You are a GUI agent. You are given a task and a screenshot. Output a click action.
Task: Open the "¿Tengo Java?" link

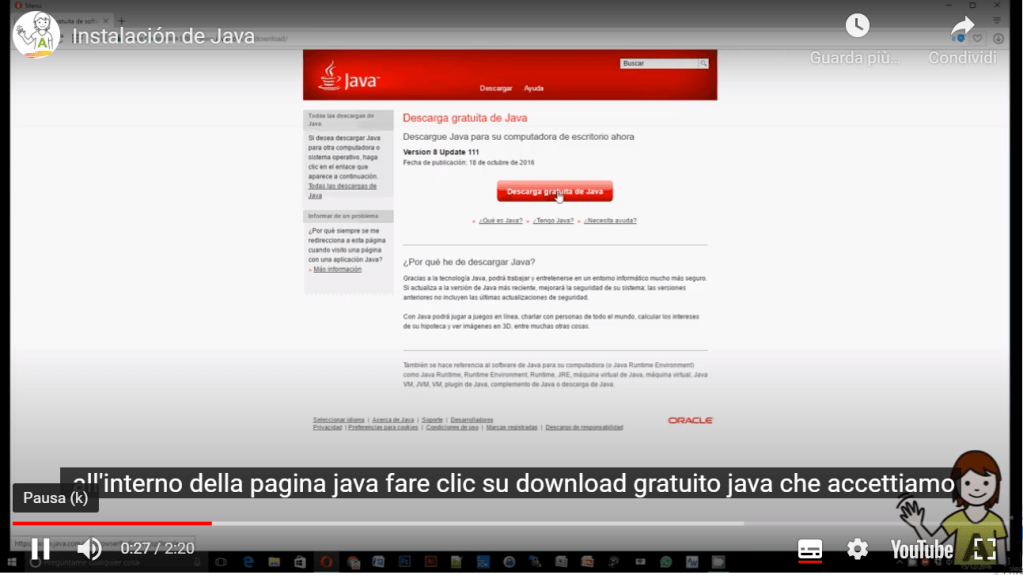pos(553,220)
